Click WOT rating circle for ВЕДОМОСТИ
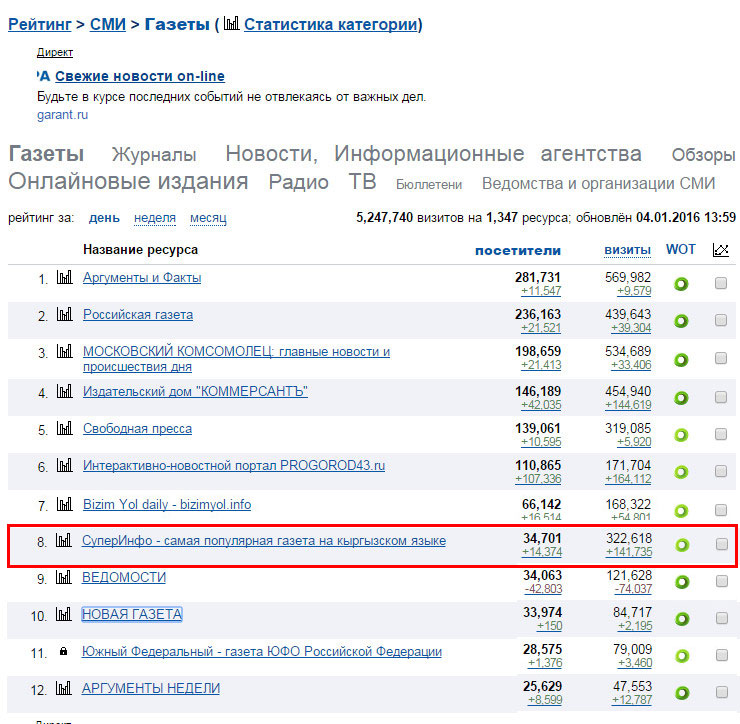The width and height of the screenshot is (740, 724). [682, 582]
